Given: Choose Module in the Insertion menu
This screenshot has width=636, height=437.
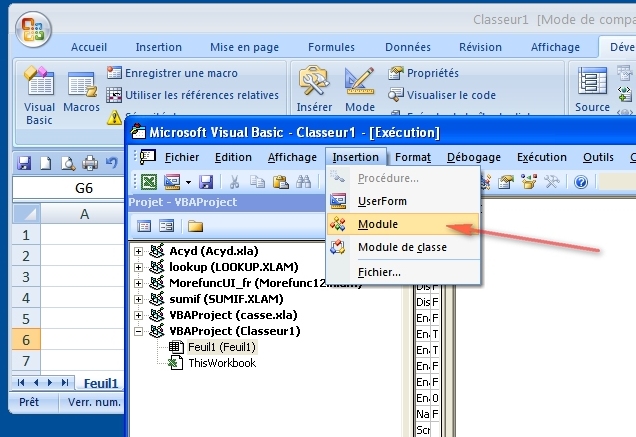Looking at the screenshot, I should tap(403, 224).
